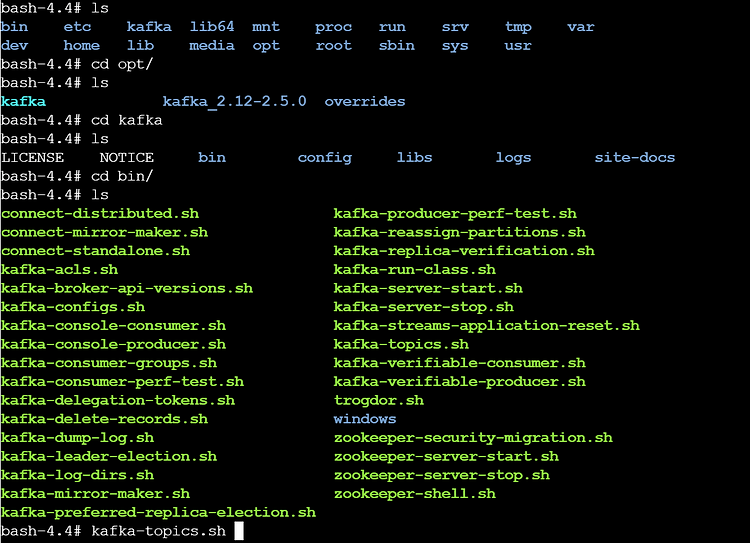Click kafka-verifiable-consumer.sh in the listing
Screen dimensions: 750x543
coord(460,363)
